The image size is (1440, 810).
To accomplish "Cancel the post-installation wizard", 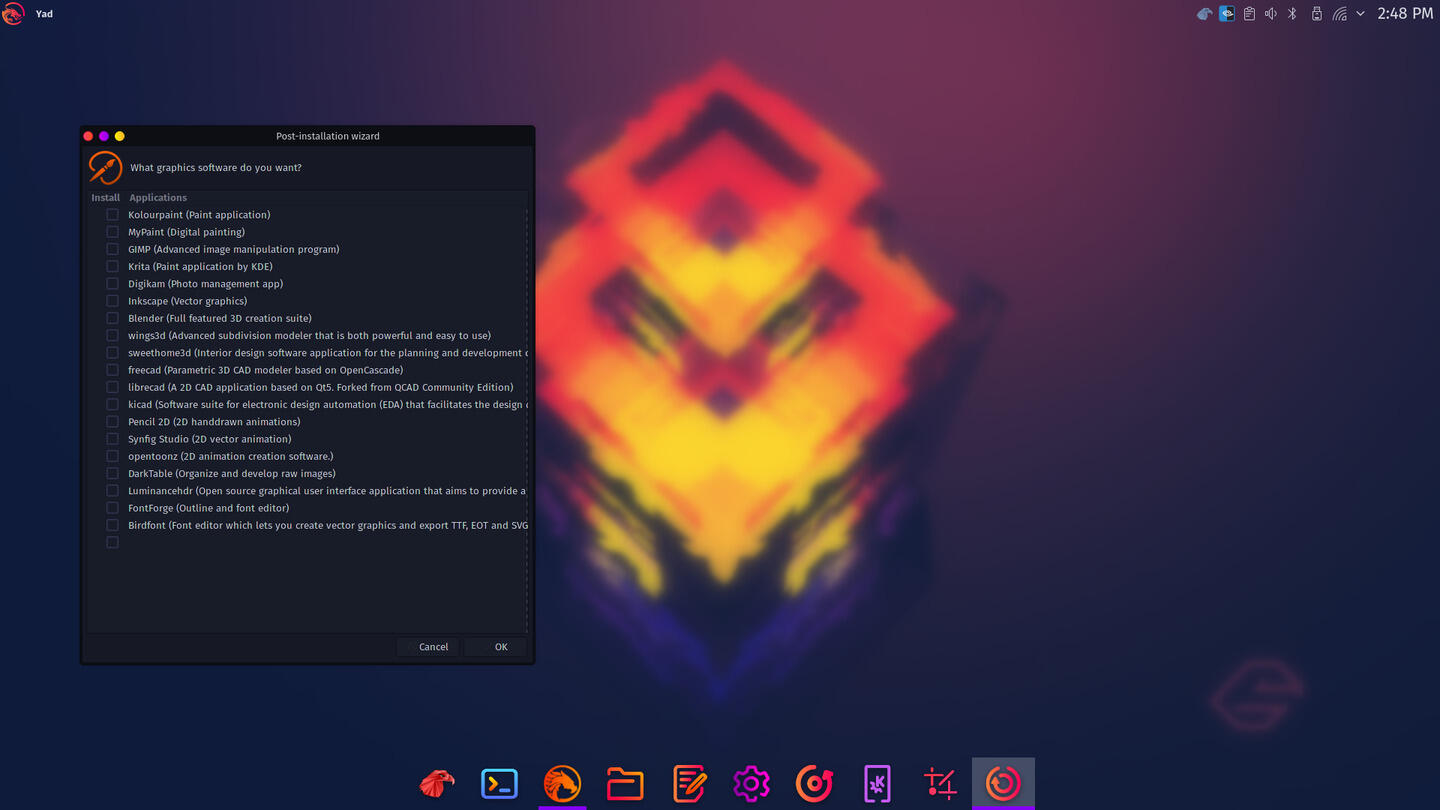I will click(x=428, y=647).
